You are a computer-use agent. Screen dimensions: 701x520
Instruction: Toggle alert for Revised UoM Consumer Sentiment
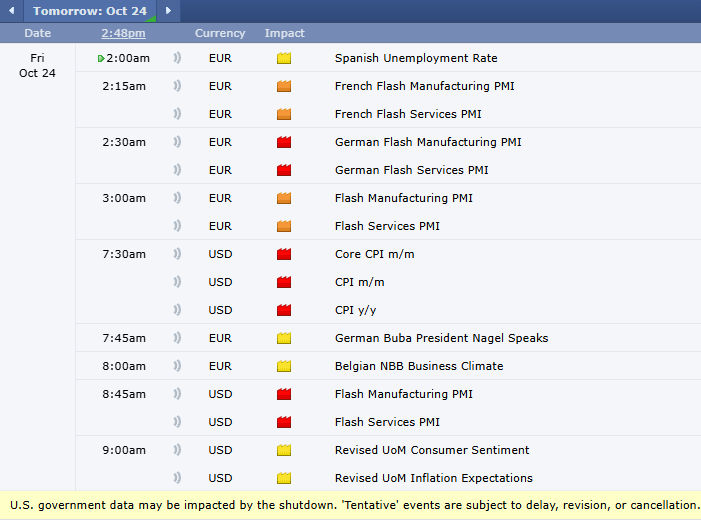pyautogui.click(x=178, y=450)
